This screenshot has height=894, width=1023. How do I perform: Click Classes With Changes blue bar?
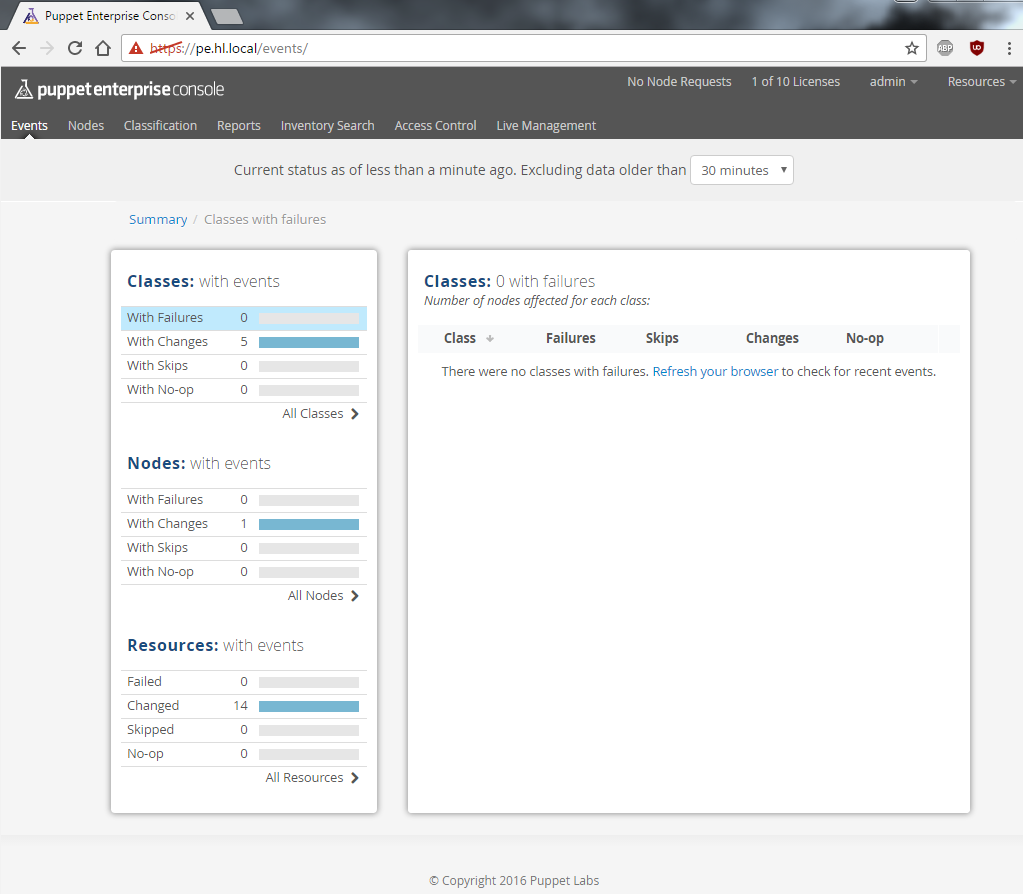pyautogui.click(x=309, y=343)
